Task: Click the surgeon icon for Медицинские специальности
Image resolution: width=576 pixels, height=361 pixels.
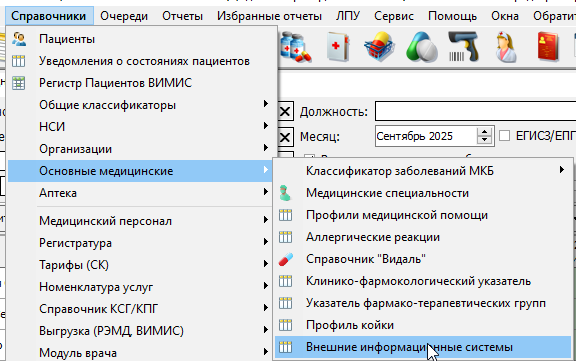Action: pyautogui.click(x=285, y=193)
